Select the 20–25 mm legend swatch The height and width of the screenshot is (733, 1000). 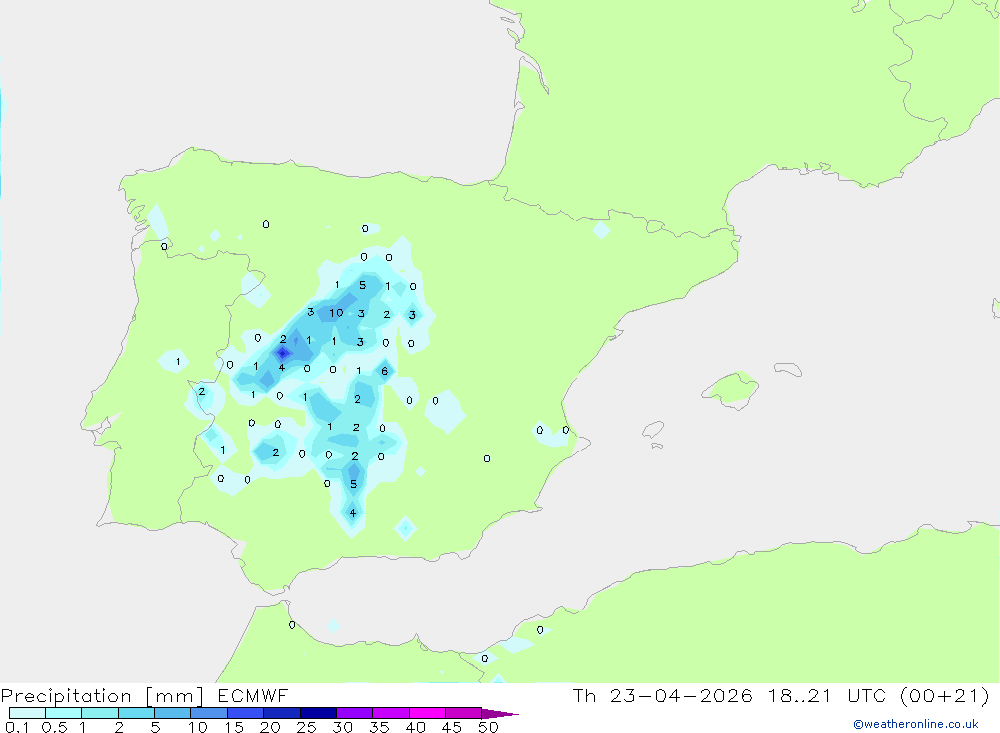[x=282, y=713]
